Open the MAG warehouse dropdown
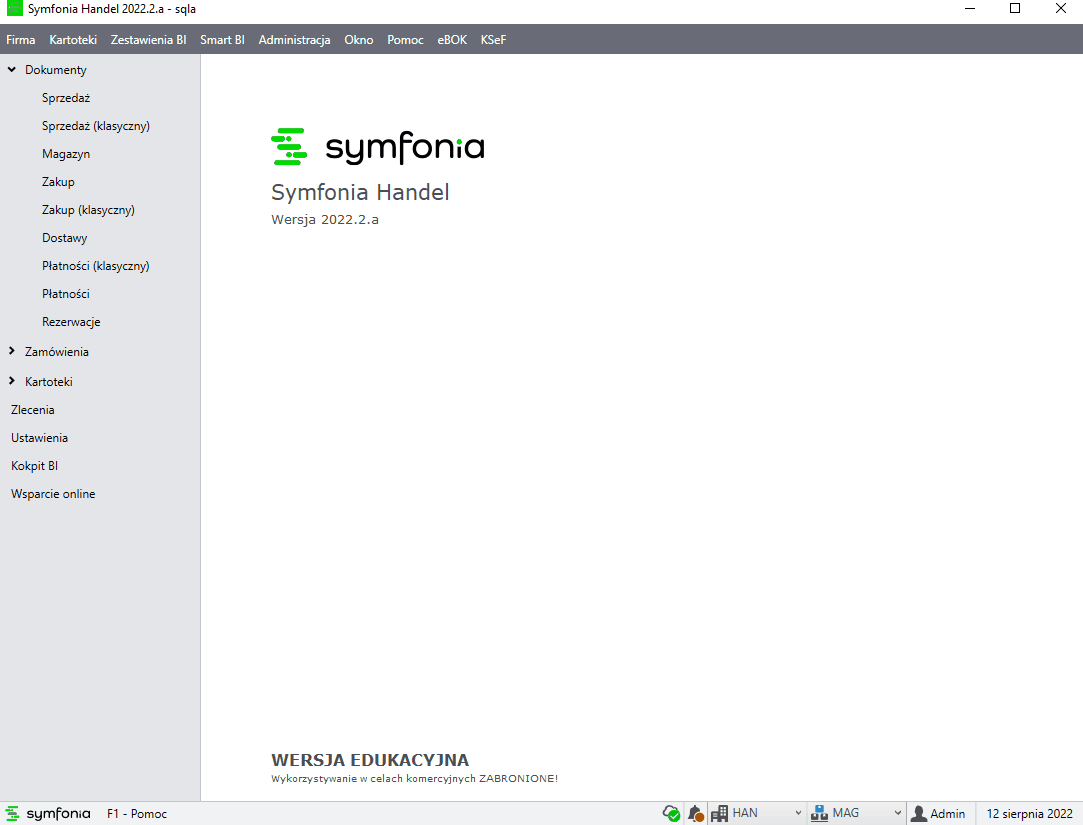This screenshot has width=1083, height=825. (897, 814)
